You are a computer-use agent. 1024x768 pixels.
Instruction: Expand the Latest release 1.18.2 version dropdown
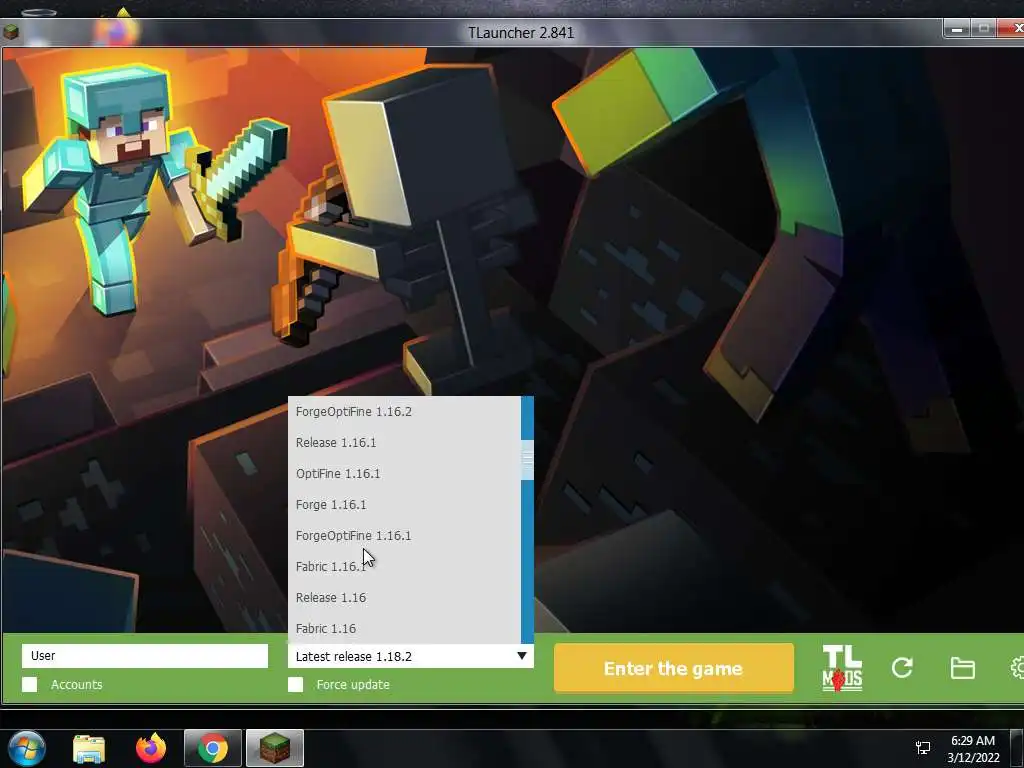point(411,656)
